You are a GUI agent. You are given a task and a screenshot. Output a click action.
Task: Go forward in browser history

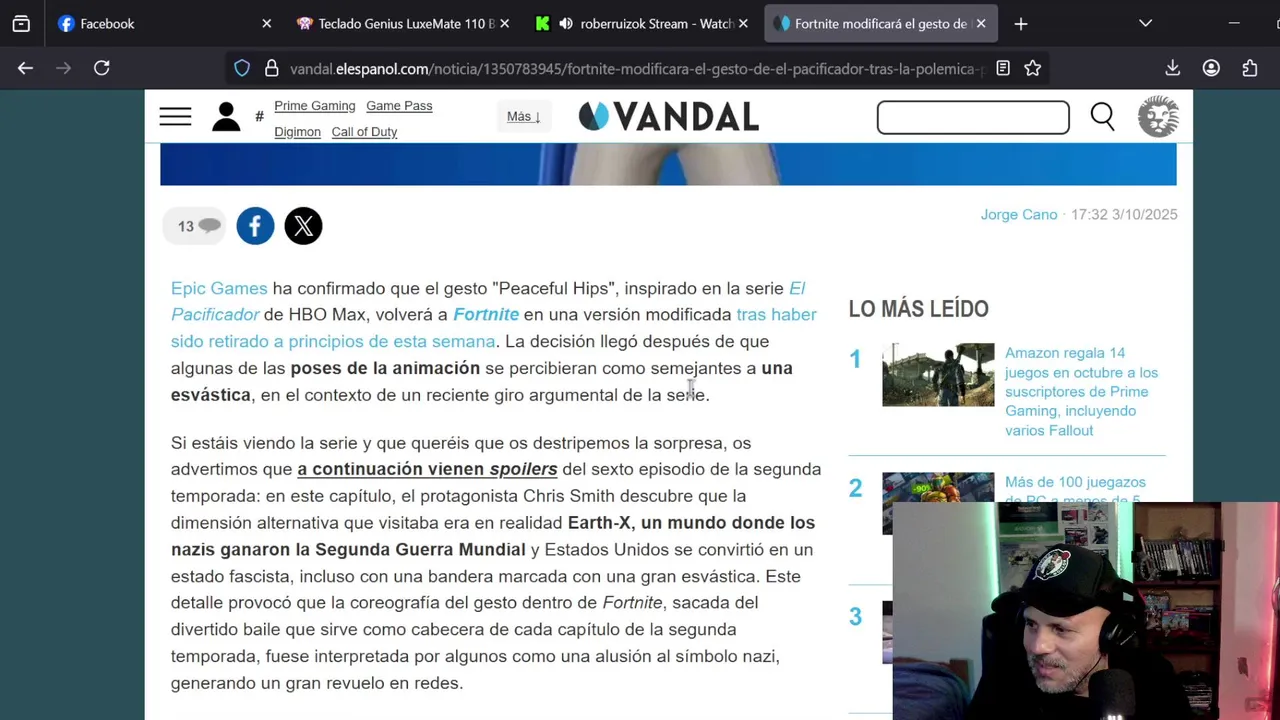tap(63, 68)
